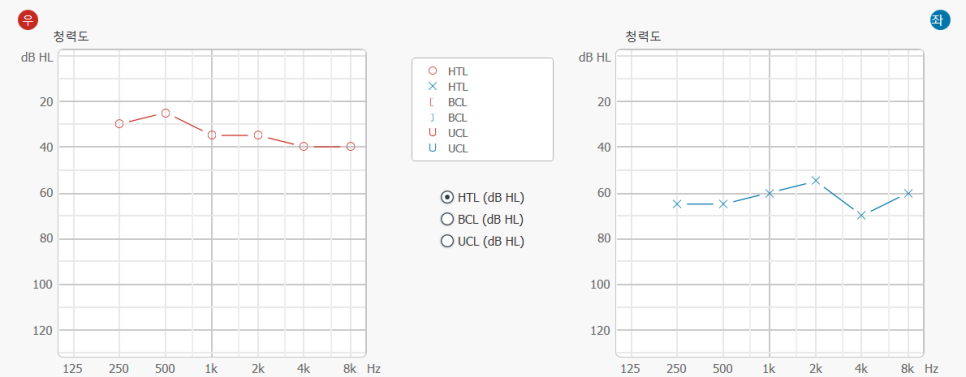Click left-ear X marker at 8k Hz
The image size is (966, 377).
coord(908,193)
